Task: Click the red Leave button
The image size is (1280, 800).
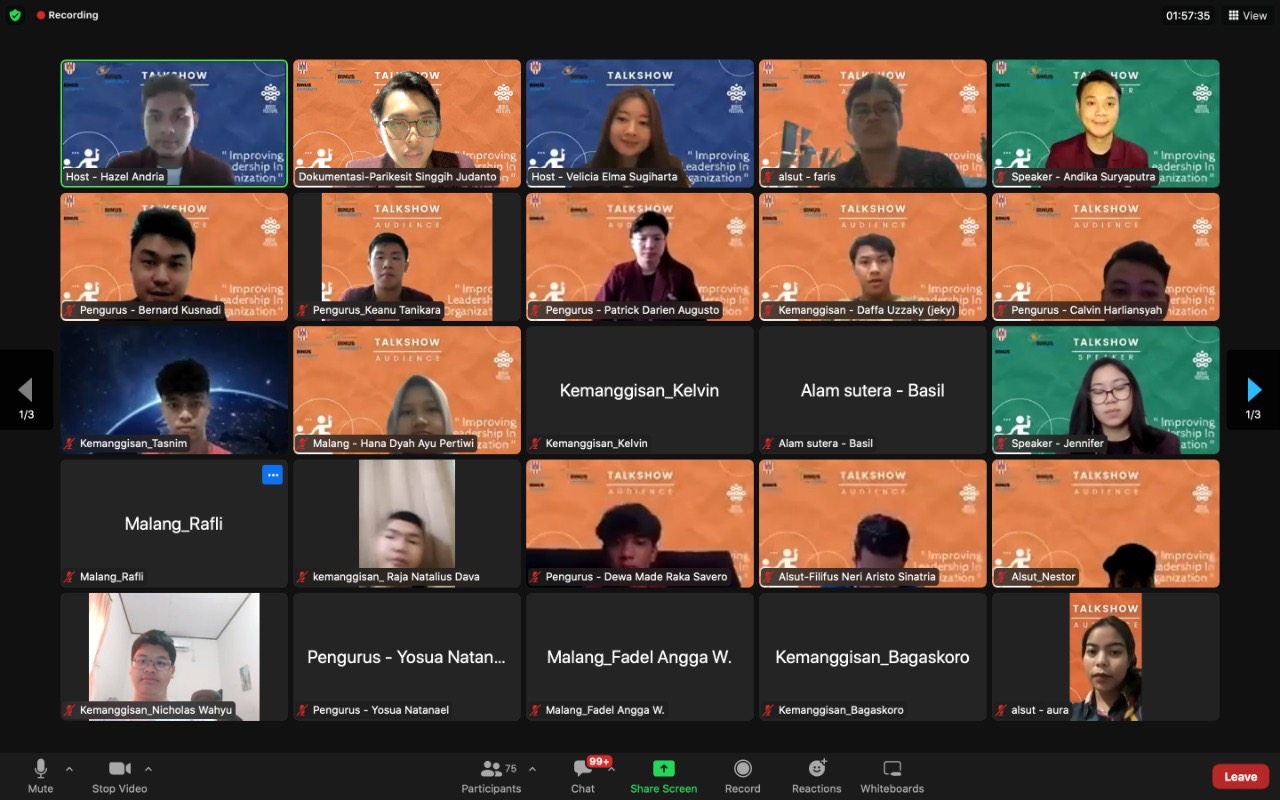Action: (x=1241, y=776)
